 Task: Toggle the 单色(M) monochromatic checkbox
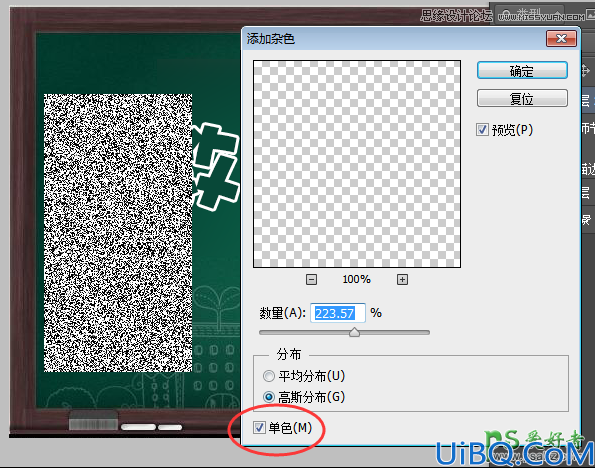click(x=260, y=428)
